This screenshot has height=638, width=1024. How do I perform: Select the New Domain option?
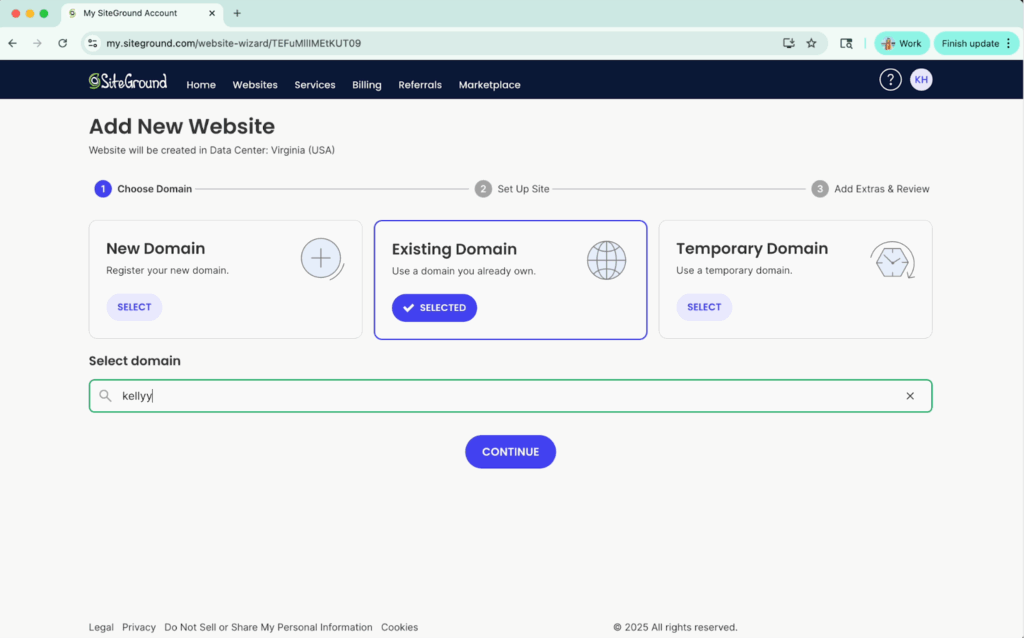[134, 307]
